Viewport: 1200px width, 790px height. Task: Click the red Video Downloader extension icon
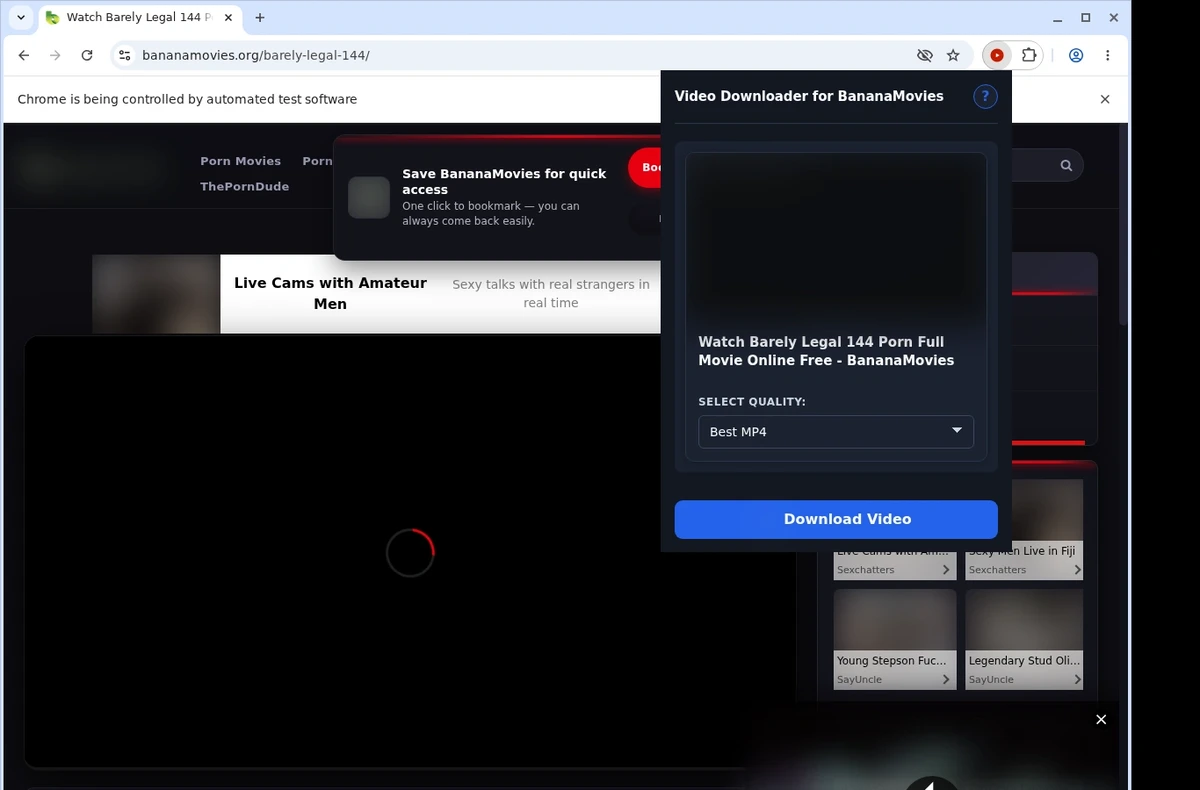pyautogui.click(x=997, y=56)
